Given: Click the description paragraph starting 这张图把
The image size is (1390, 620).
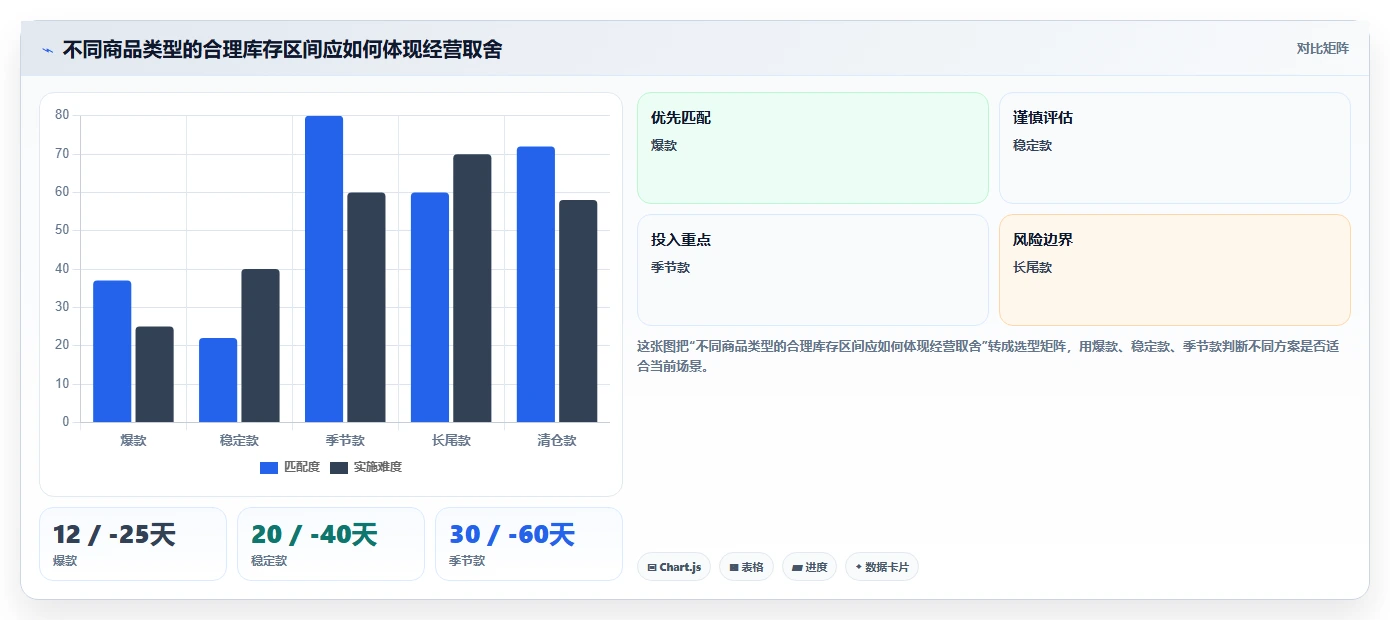Looking at the screenshot, I should [988, 356].
